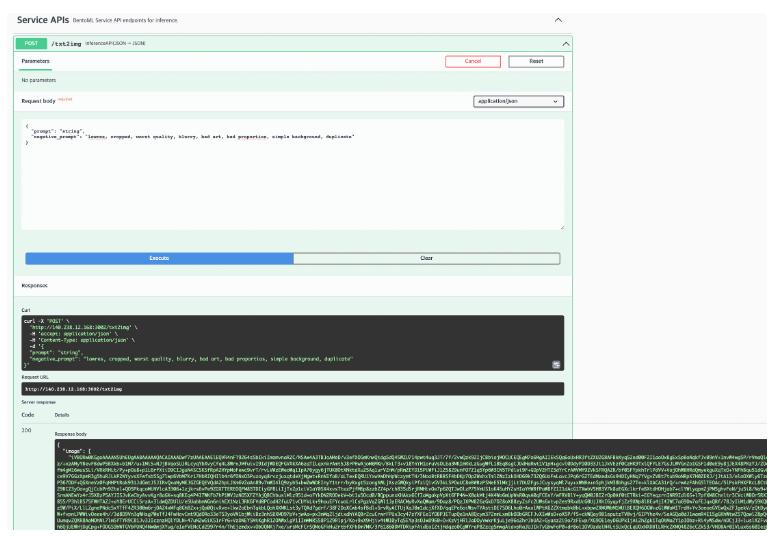Copy the curl command with clipboard icon
Screen dimensions: 779x536
pyautogui.click(x=556, y=365)
